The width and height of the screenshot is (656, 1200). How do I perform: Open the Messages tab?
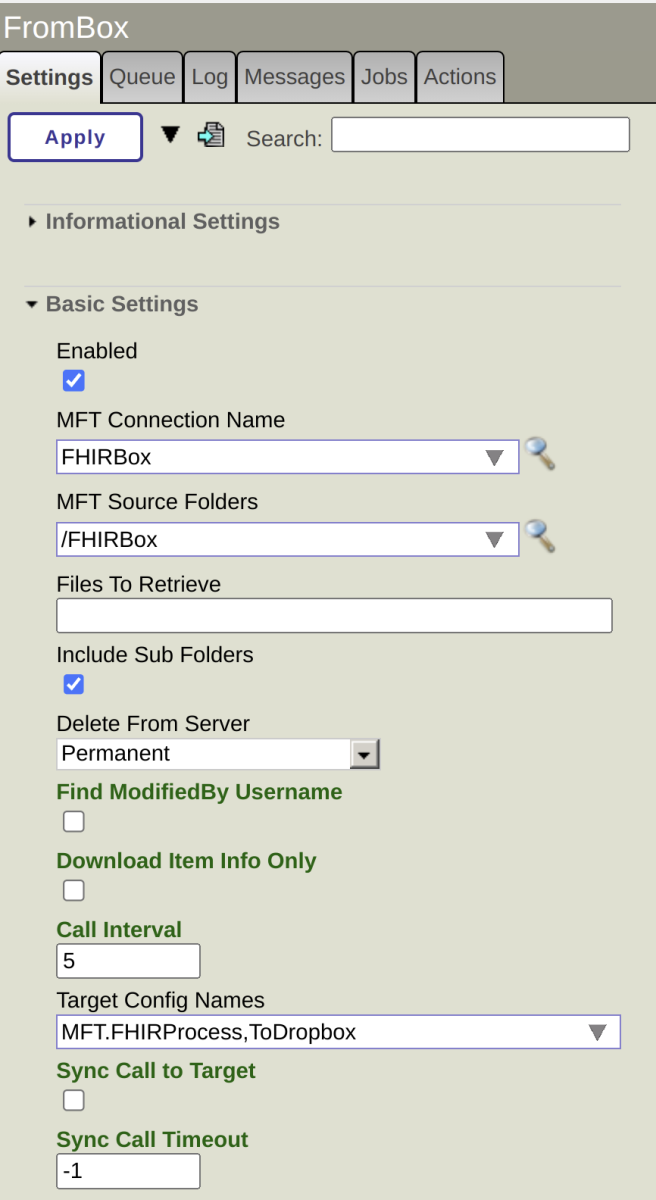coord(294,77)
